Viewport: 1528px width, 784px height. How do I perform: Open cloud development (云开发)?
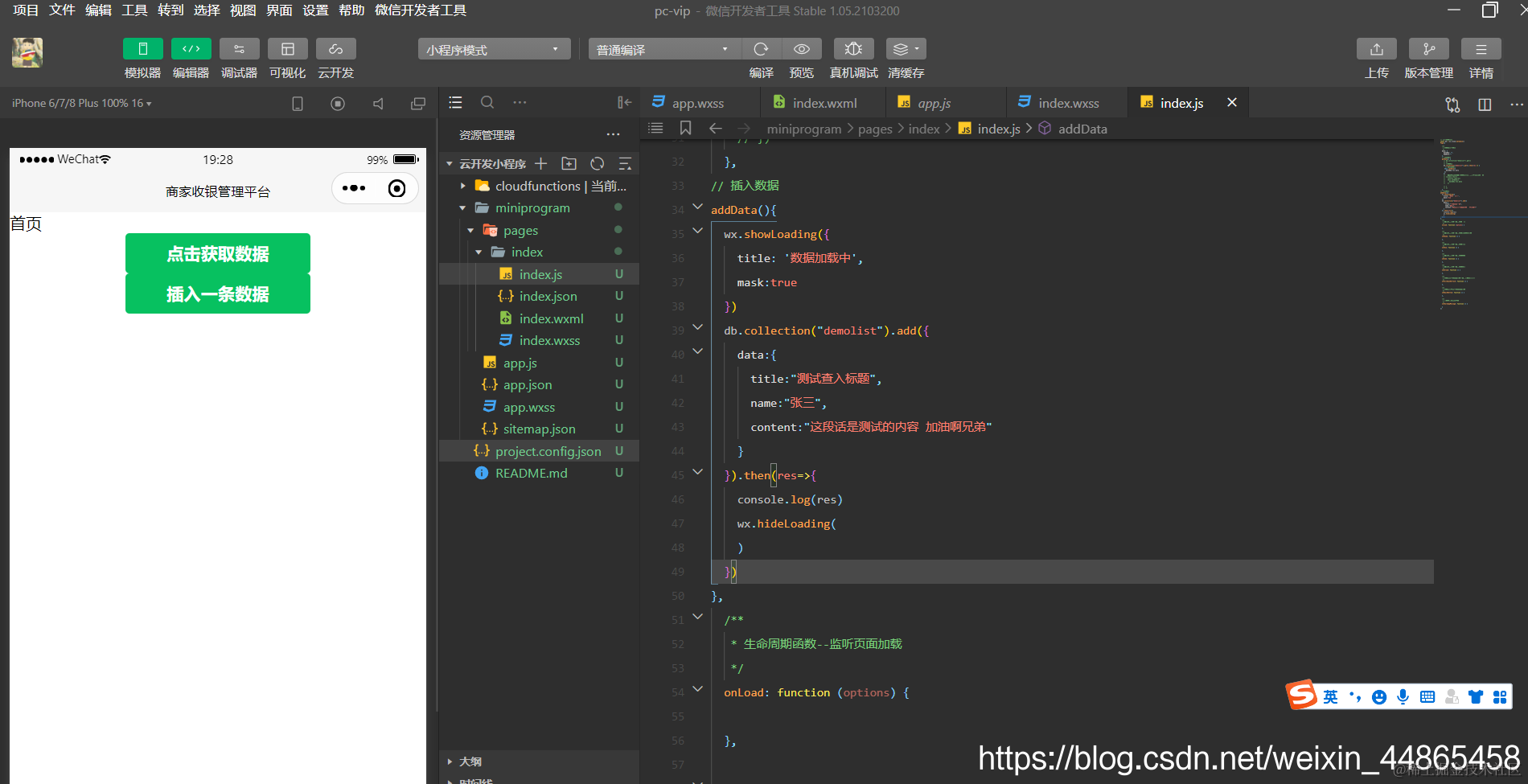tap(335, 49)
